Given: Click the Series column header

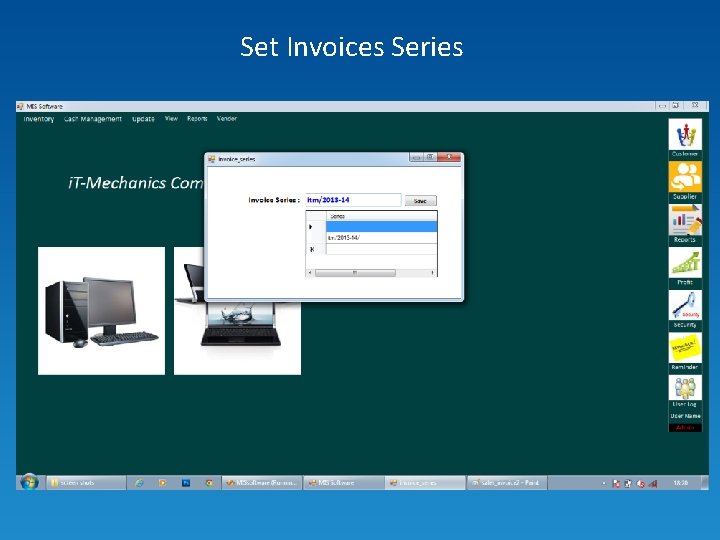Looking at the screenshot, I should pyautogui.click(x=382, y=216).
